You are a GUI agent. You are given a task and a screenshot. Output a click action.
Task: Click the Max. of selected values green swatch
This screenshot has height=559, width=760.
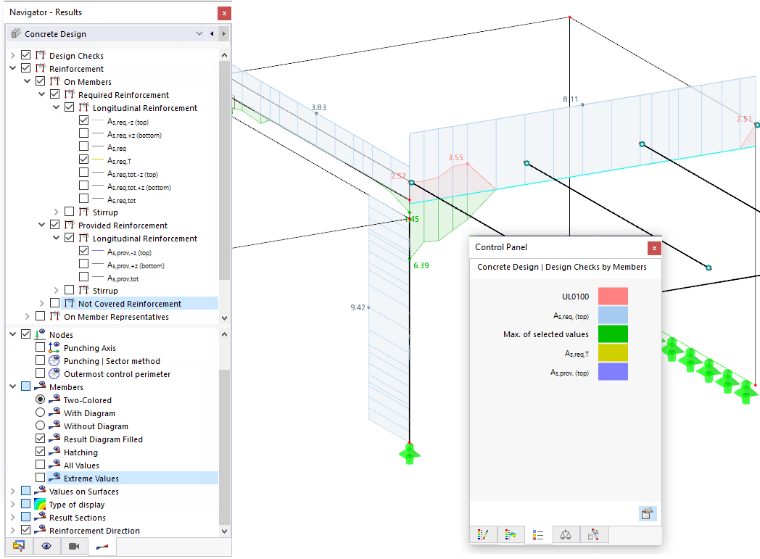coord(613,334)
